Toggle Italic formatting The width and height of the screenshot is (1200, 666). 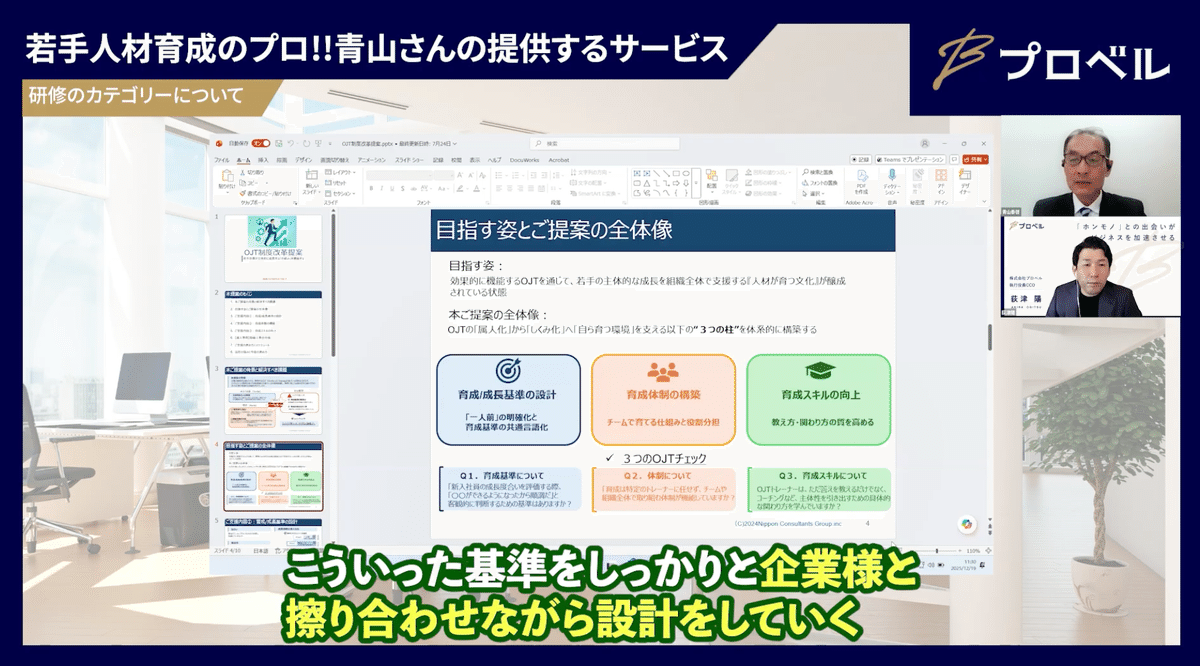(x=382, y=188)
